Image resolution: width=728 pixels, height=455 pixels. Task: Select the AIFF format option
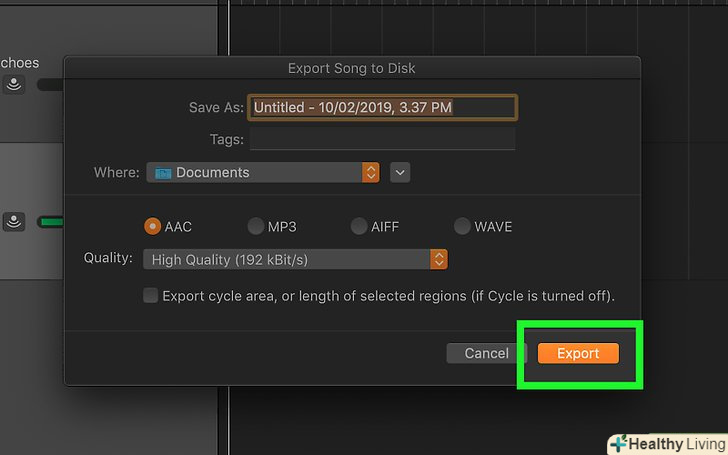point(359,227)
